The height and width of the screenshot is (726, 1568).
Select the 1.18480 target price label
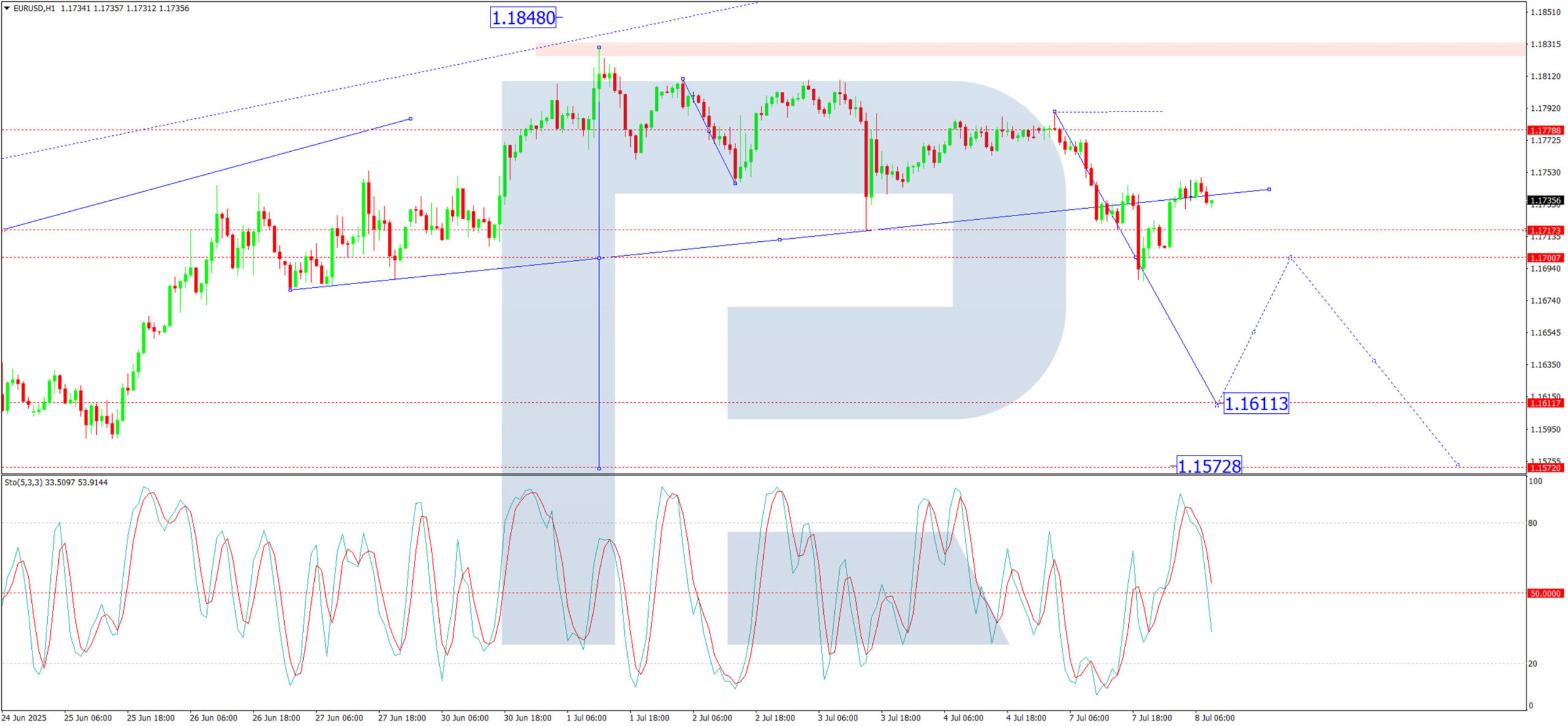(x=523, y=18)
